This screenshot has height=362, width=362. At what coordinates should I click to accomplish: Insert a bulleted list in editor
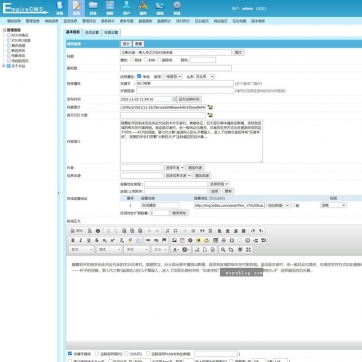[175, 231]
